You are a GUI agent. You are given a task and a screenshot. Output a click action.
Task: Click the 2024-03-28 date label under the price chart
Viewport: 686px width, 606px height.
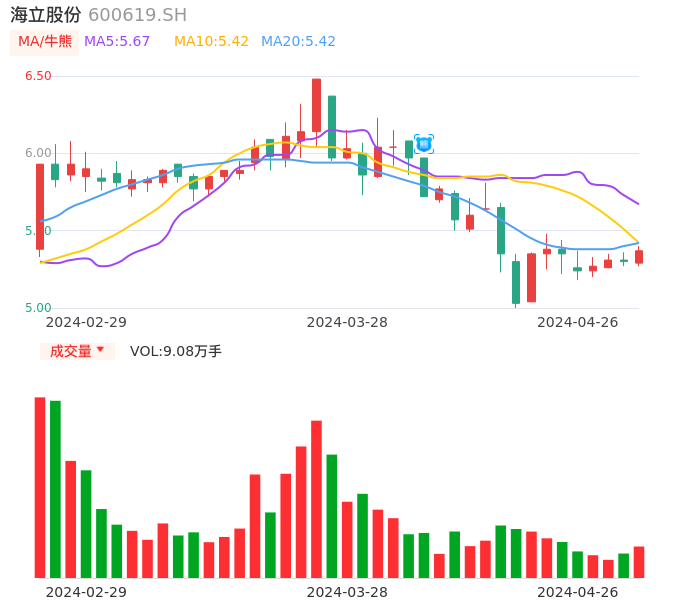(x=347, y=322)
